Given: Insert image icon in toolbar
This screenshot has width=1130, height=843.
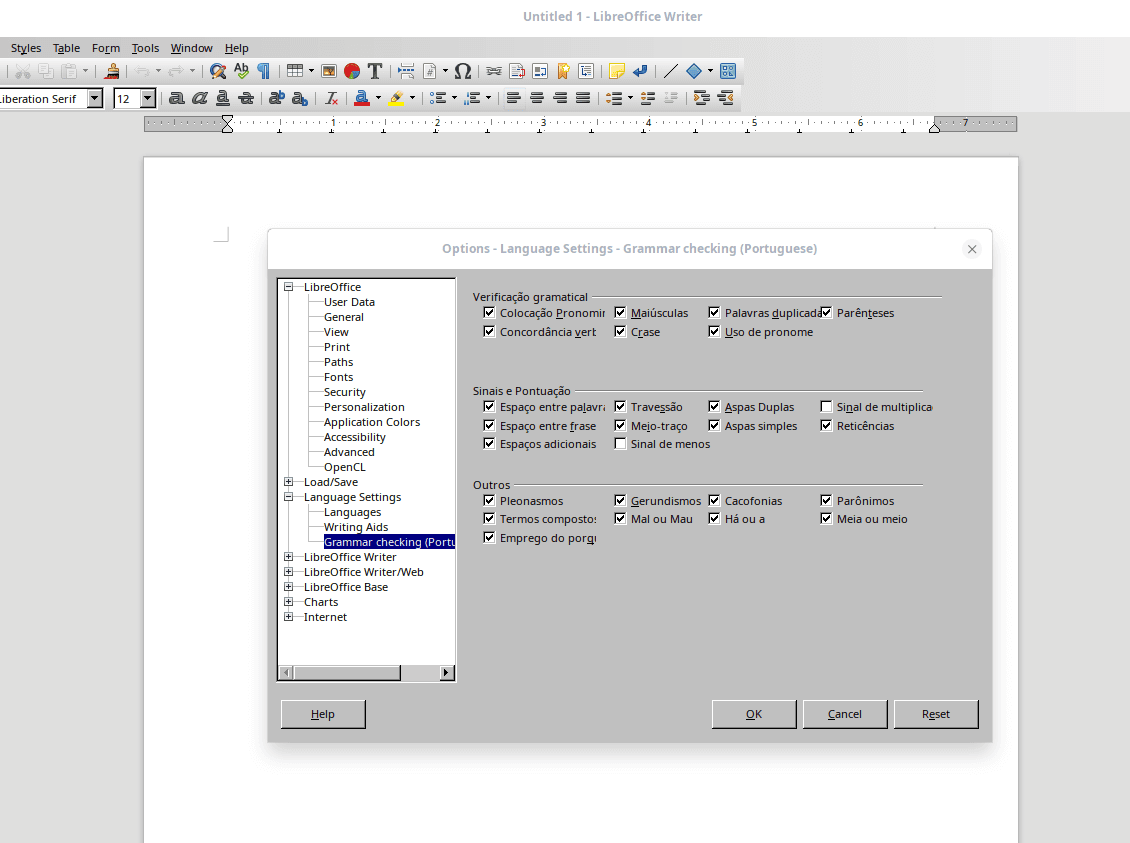Looking at the screenshot, I should point(329,71).
